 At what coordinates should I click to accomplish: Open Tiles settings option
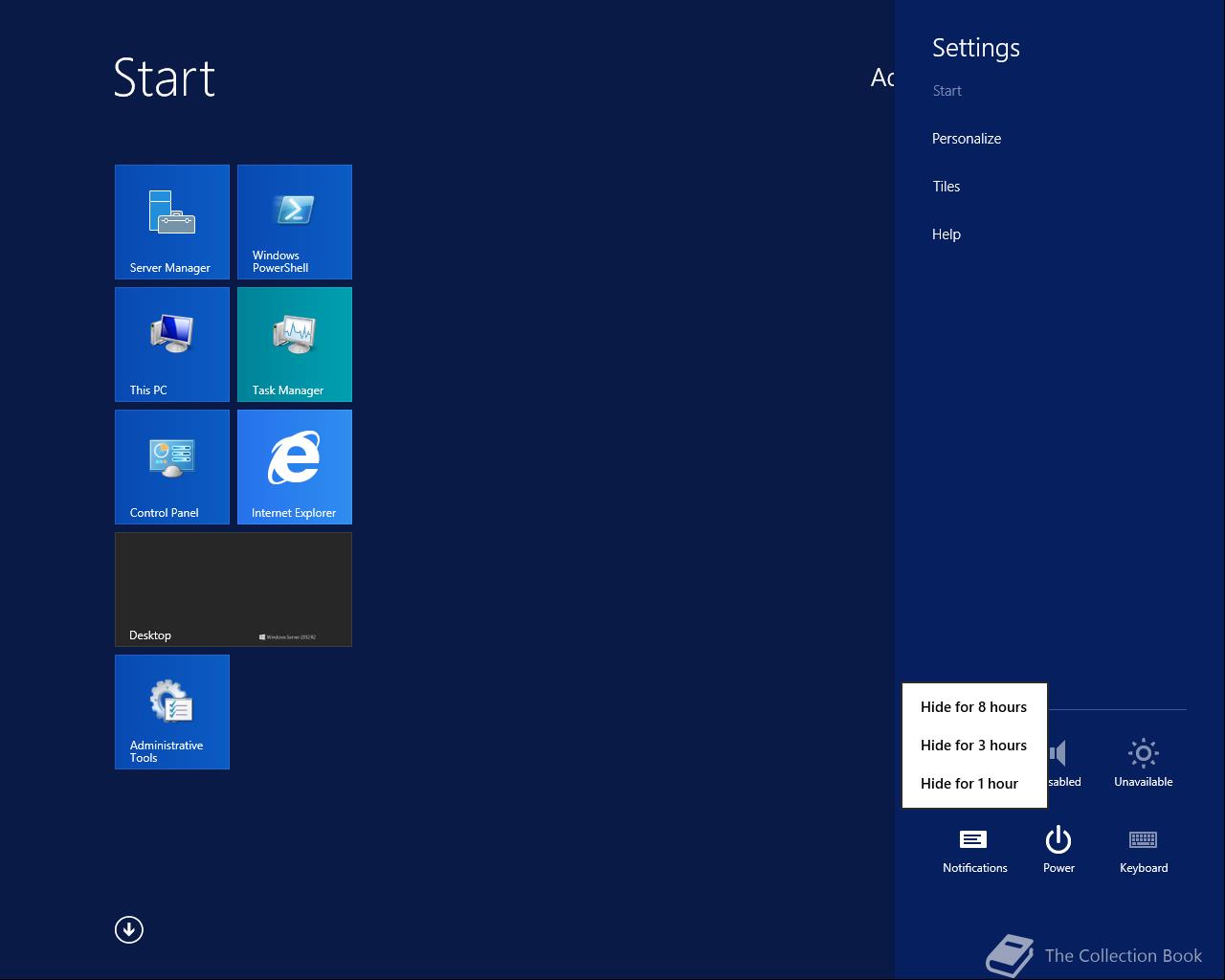coord(947,187)
